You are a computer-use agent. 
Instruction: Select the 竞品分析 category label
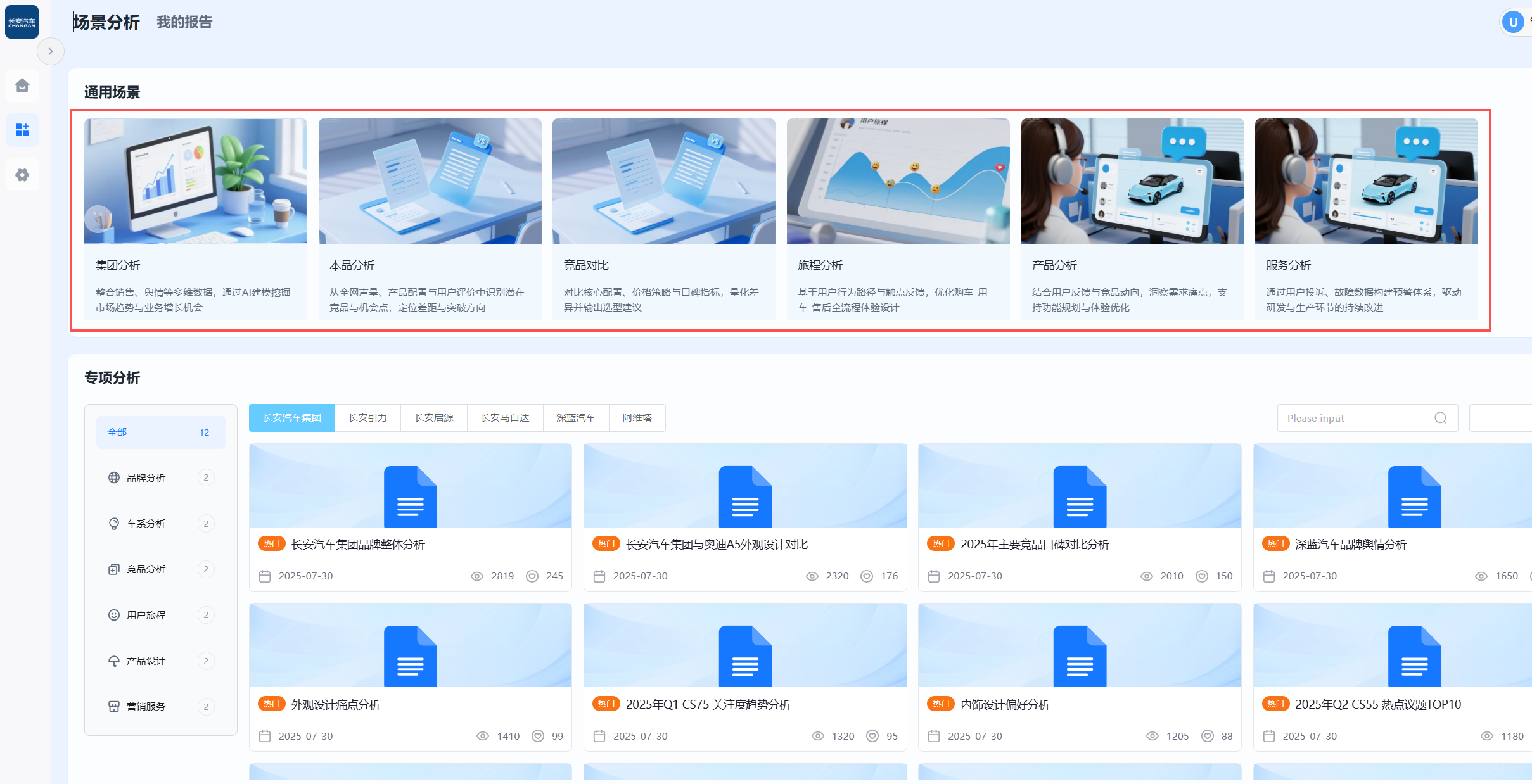pos(146,569)
